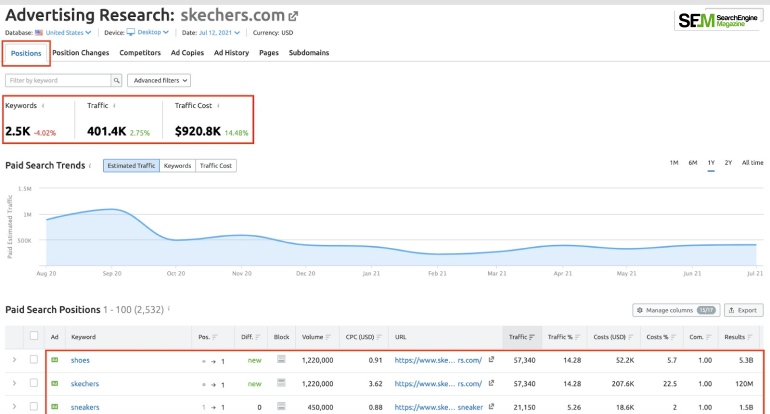The image size is (770, 414).
Task: Check the checkbox for the sneakers row
Action: click(34, 406)
